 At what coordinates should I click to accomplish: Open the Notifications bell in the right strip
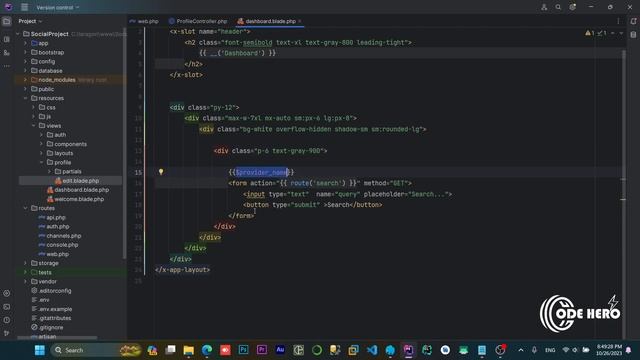tap(633, 21)
